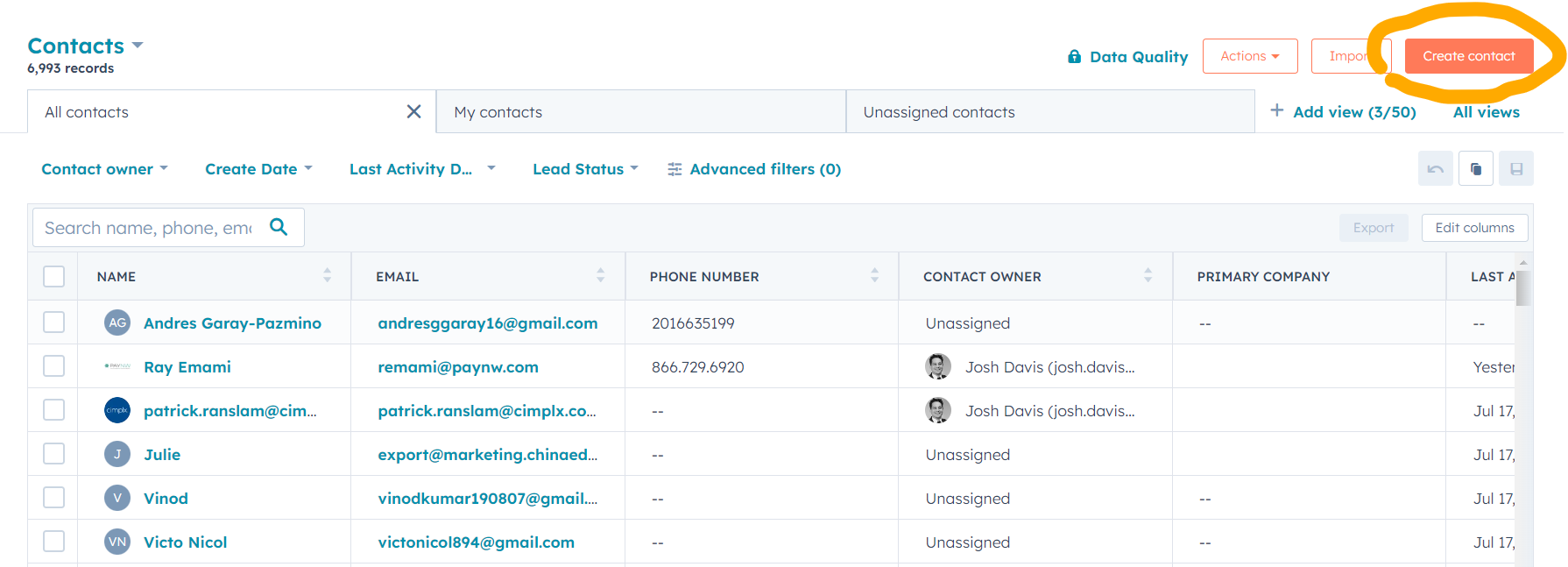Check the box for Ray Emami
This screenshot has width=1568, height=567.
(54, 366)
